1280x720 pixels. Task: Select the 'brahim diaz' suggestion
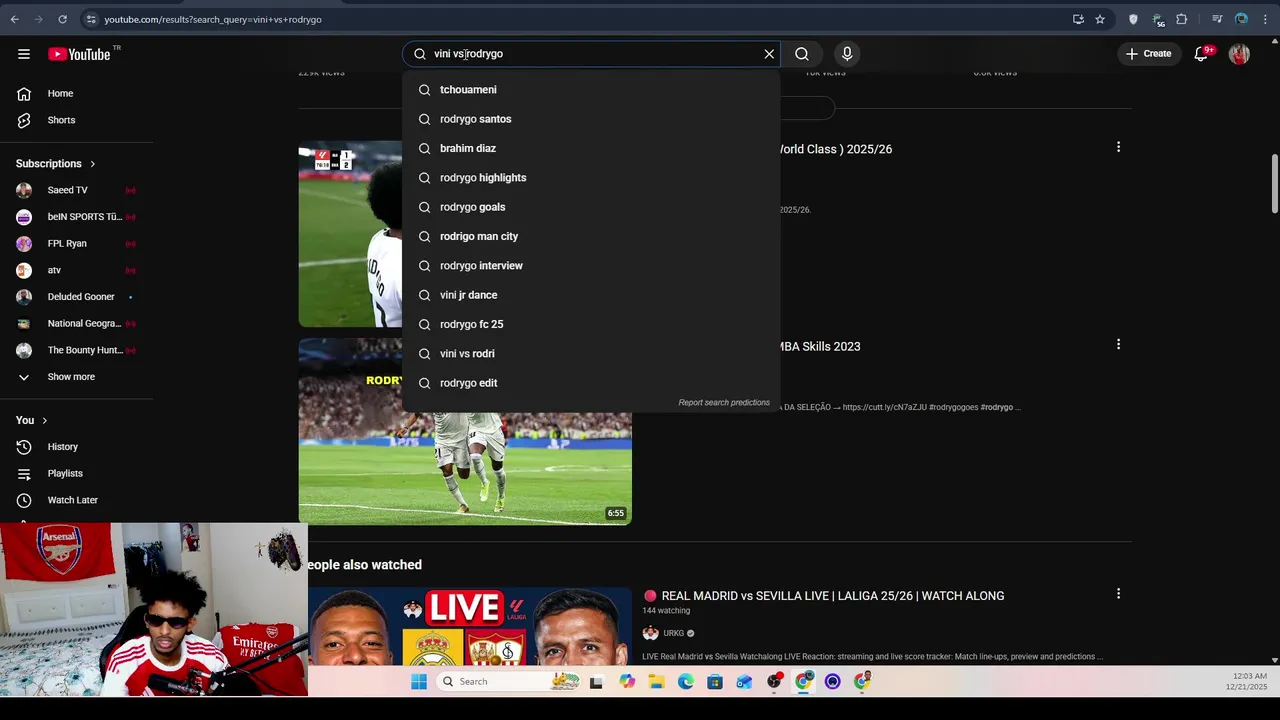(x=591, y=148)
